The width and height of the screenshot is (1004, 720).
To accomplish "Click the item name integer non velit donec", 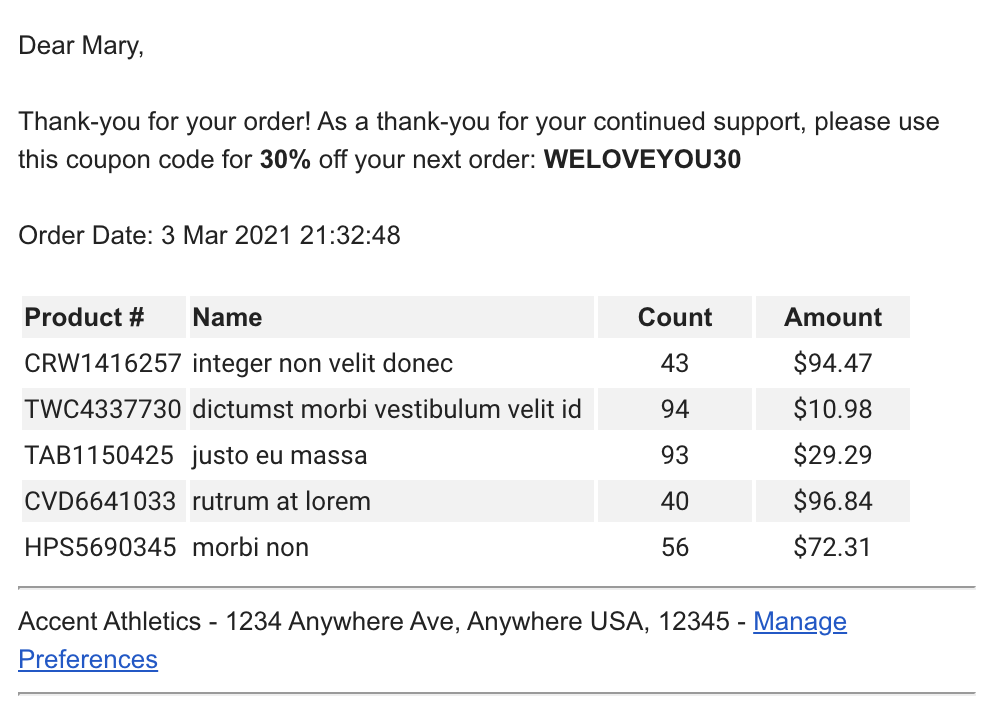I will (323, 363).
